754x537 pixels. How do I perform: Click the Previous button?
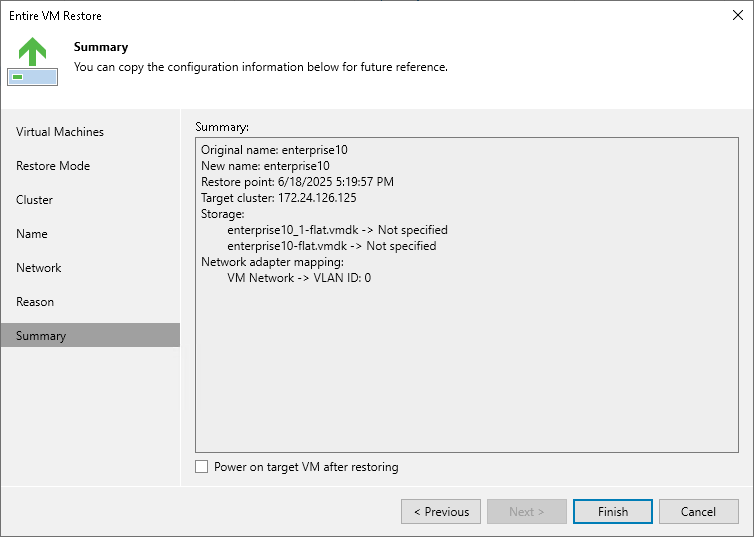(441, 512)
